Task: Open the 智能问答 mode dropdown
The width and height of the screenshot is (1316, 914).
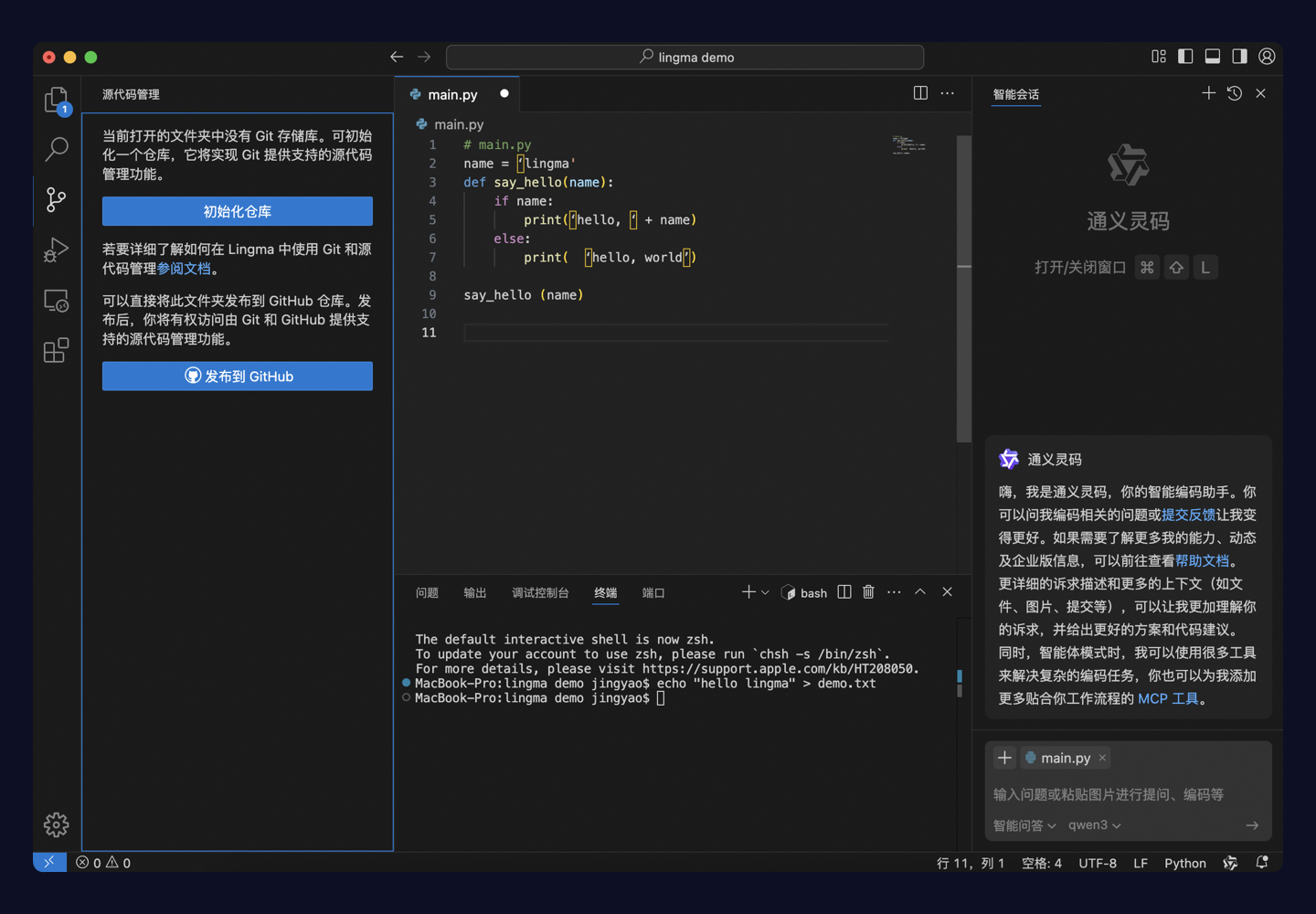Action: 1024,825
